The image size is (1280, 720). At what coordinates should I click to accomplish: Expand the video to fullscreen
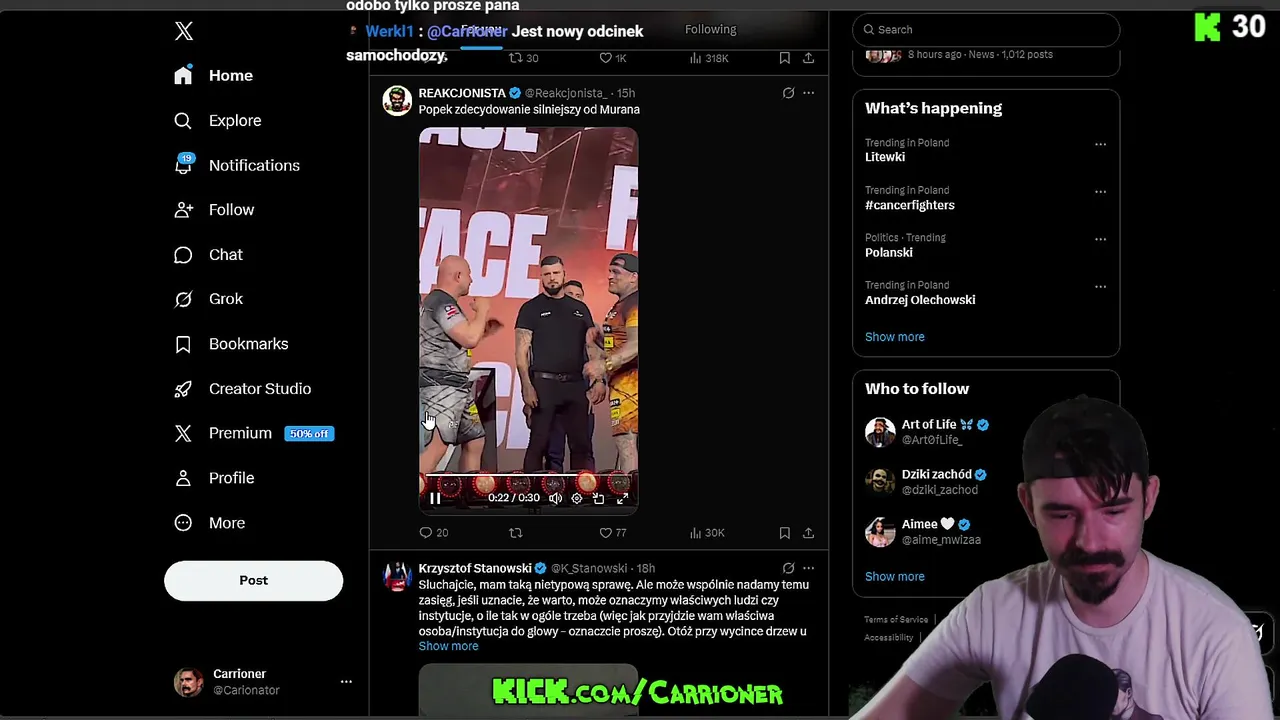click(x=622, y=498)
